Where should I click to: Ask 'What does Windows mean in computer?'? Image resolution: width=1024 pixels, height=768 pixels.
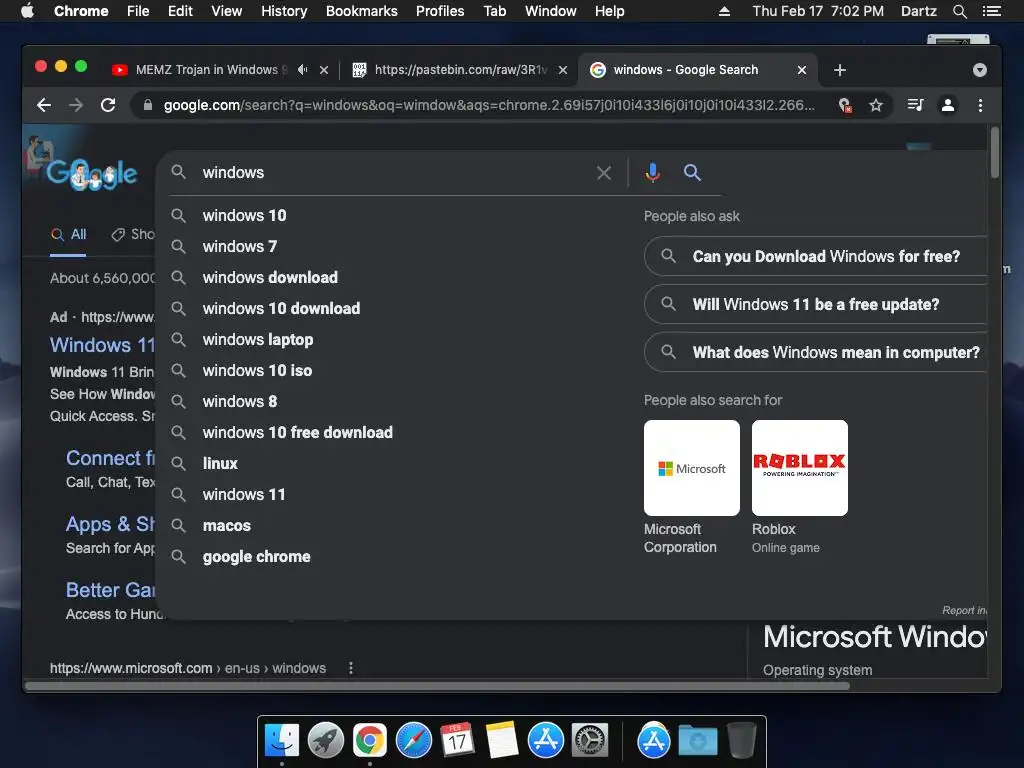click(816, 353)
